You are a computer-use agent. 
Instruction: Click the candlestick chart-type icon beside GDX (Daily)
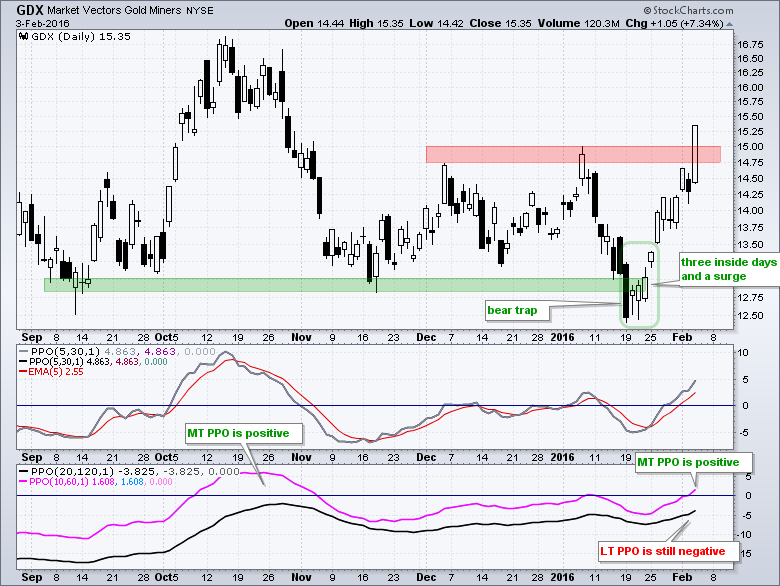(23, 36)
